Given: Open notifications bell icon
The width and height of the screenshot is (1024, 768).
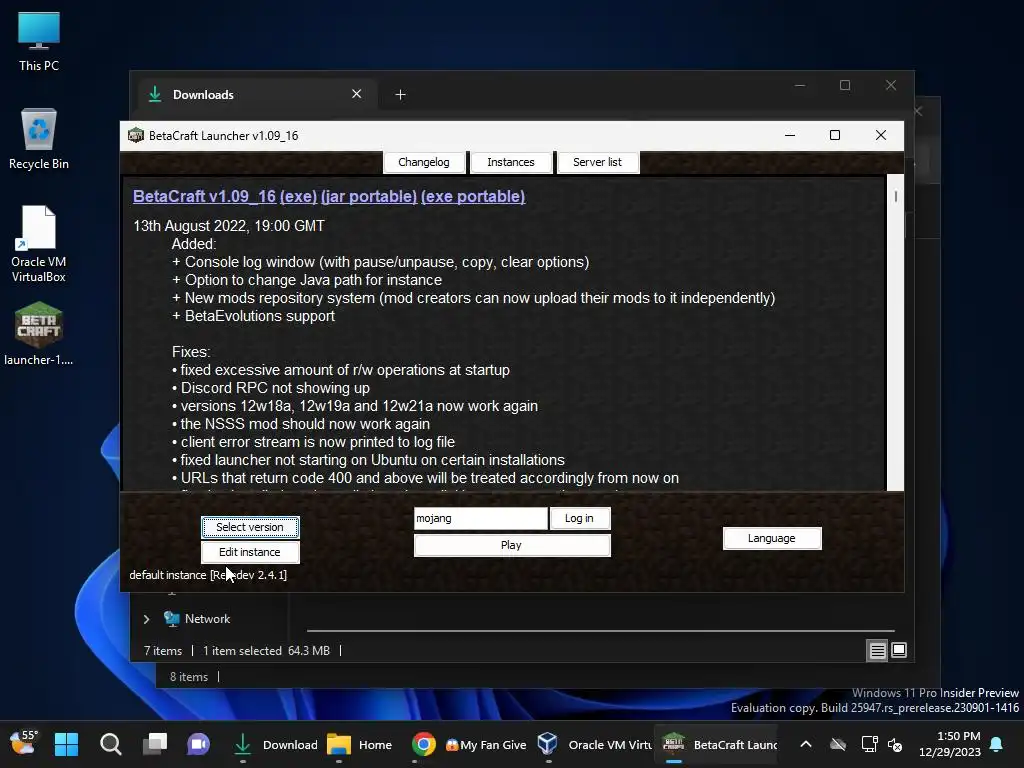Looking at the screenshot, I should (997, 744).
